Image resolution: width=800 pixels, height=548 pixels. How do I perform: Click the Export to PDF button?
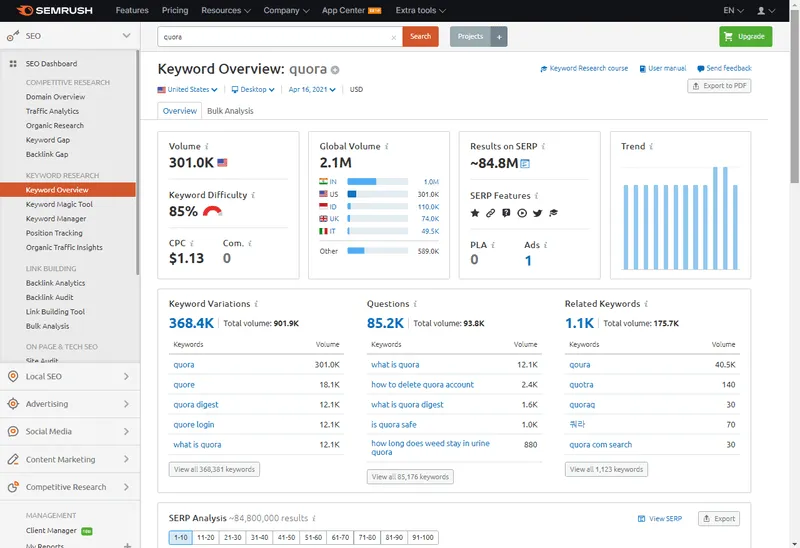(x=719, y=86)
